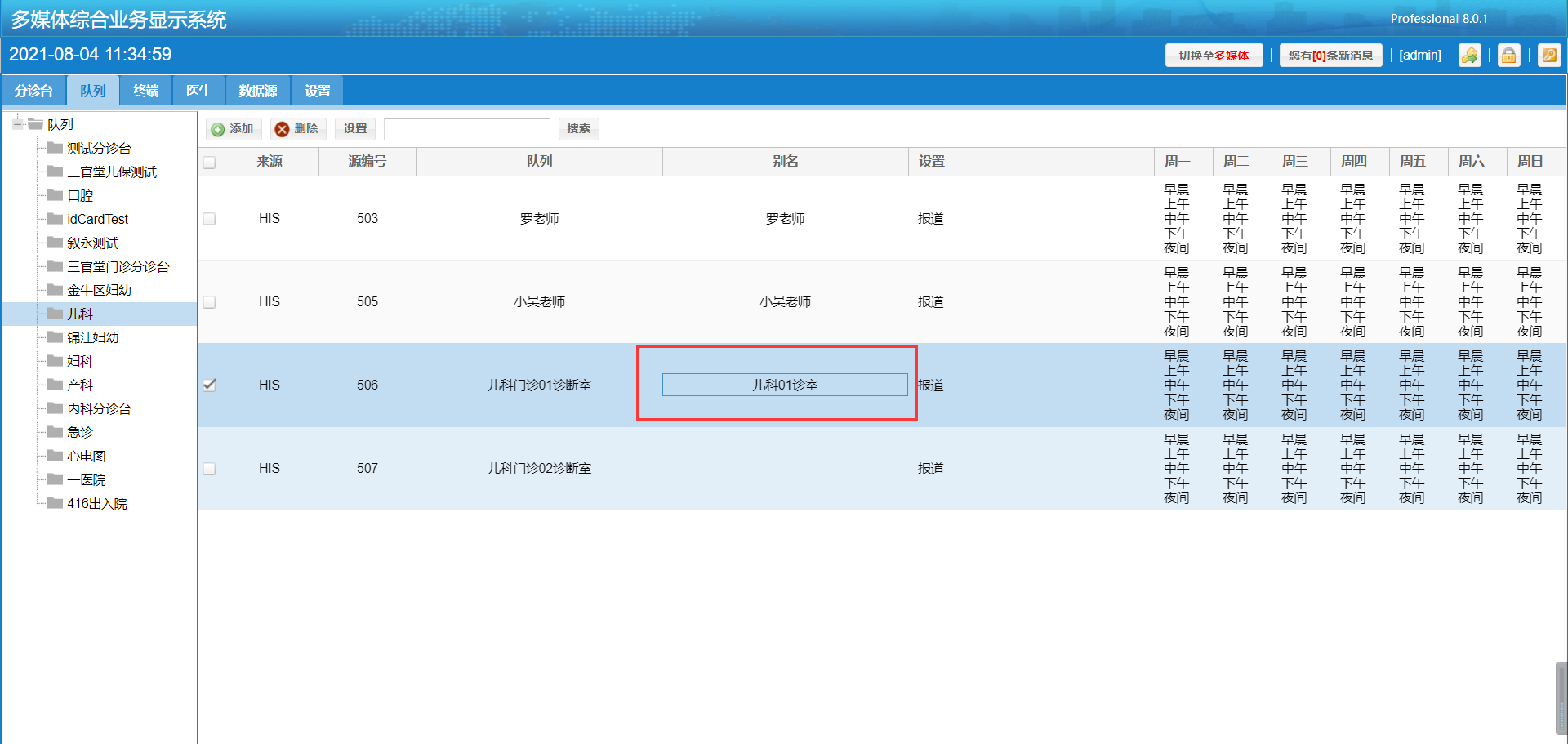Select the 内科分诊台 folder
Image resolution: width=1568 pixels, height=744 pixels.
99,408
